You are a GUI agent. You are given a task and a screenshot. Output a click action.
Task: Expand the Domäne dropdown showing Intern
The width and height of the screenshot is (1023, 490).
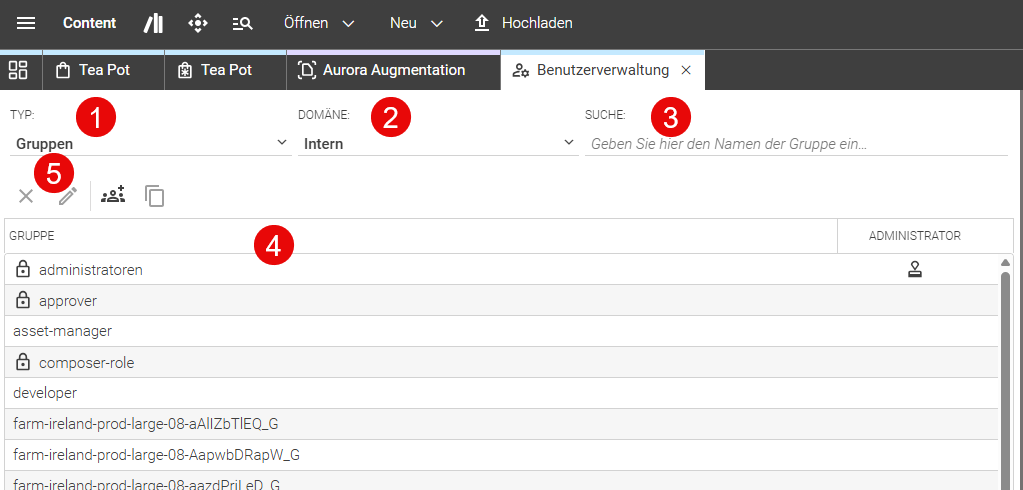point(438,144)
